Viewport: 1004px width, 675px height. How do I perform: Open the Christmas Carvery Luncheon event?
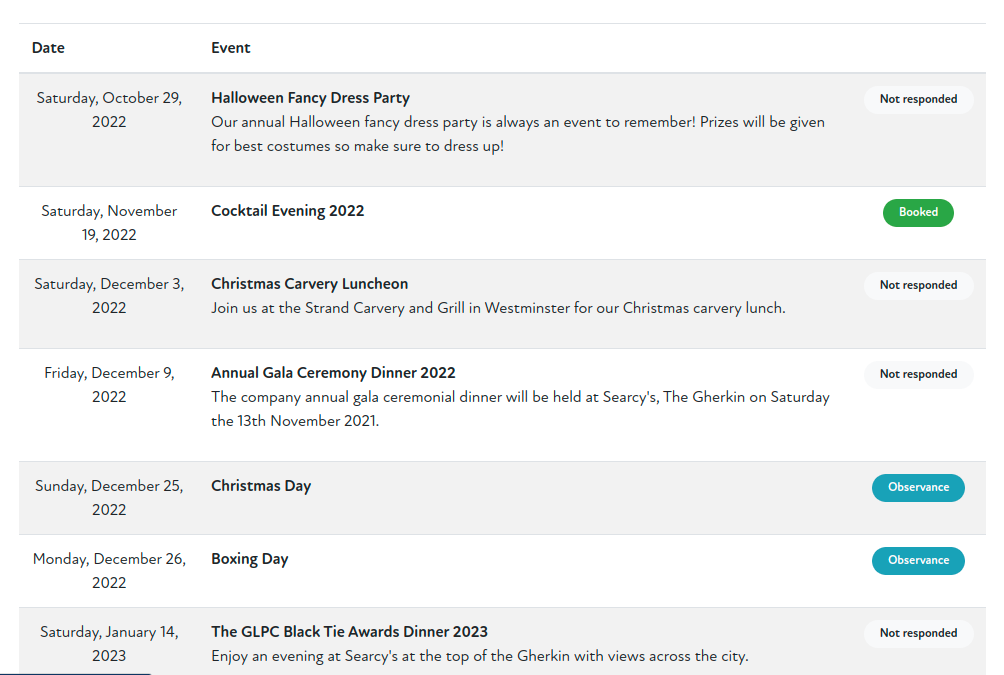pos(309,284)
